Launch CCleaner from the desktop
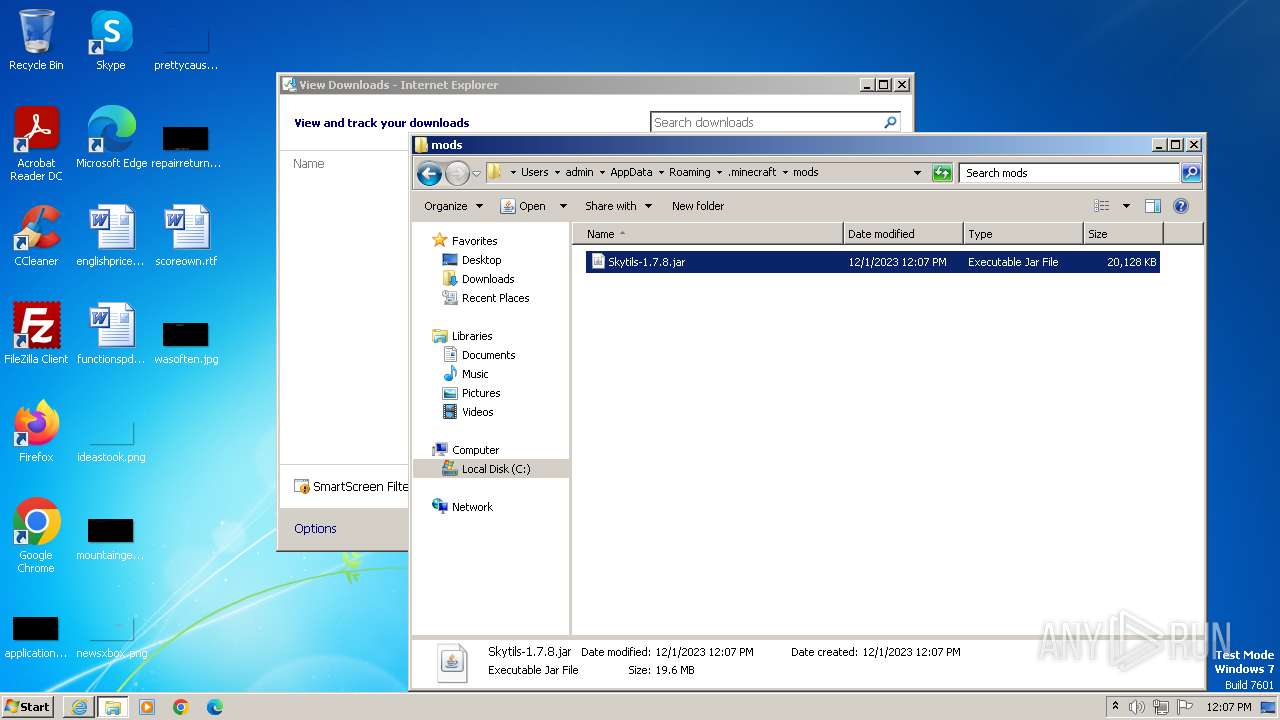 click(x=36, y=236)
